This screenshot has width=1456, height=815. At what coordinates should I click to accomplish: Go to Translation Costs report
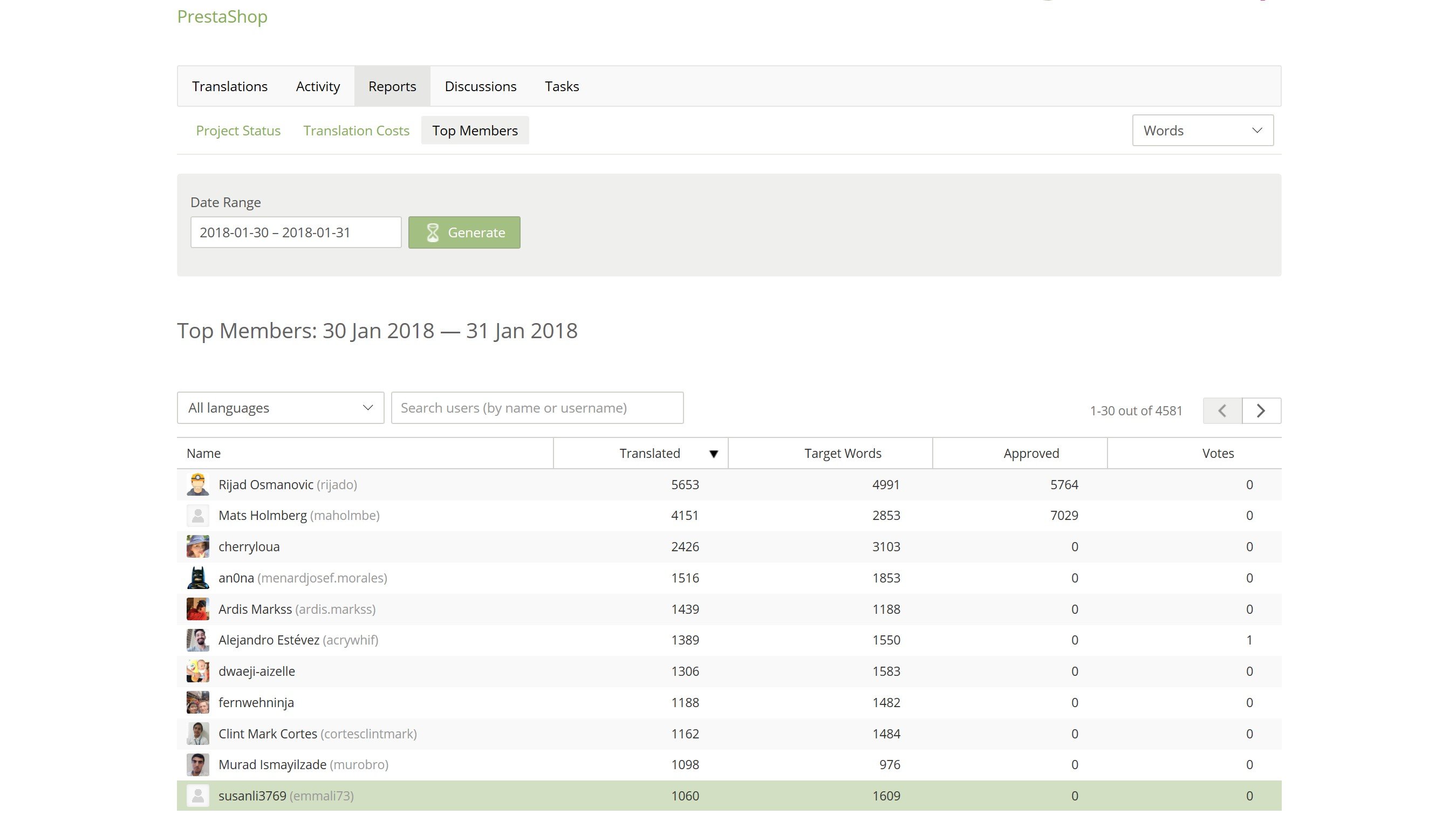click(x=356, y=131)
